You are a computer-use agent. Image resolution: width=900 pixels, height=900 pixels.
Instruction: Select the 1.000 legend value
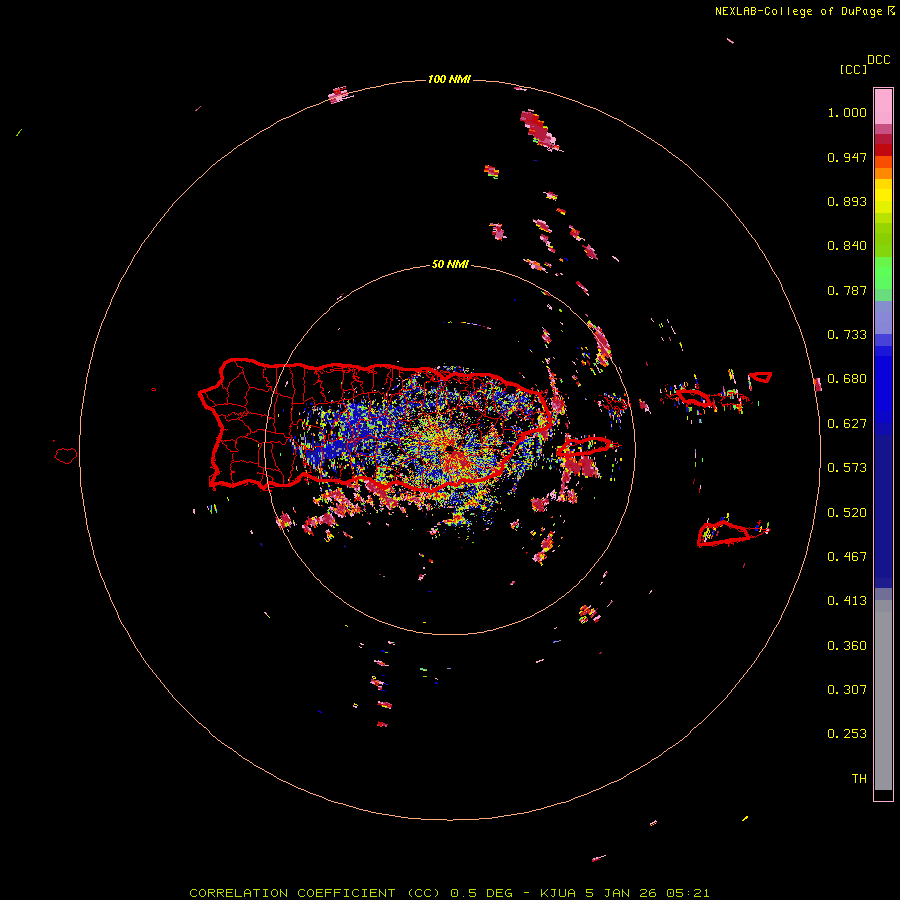pos(847,112)
